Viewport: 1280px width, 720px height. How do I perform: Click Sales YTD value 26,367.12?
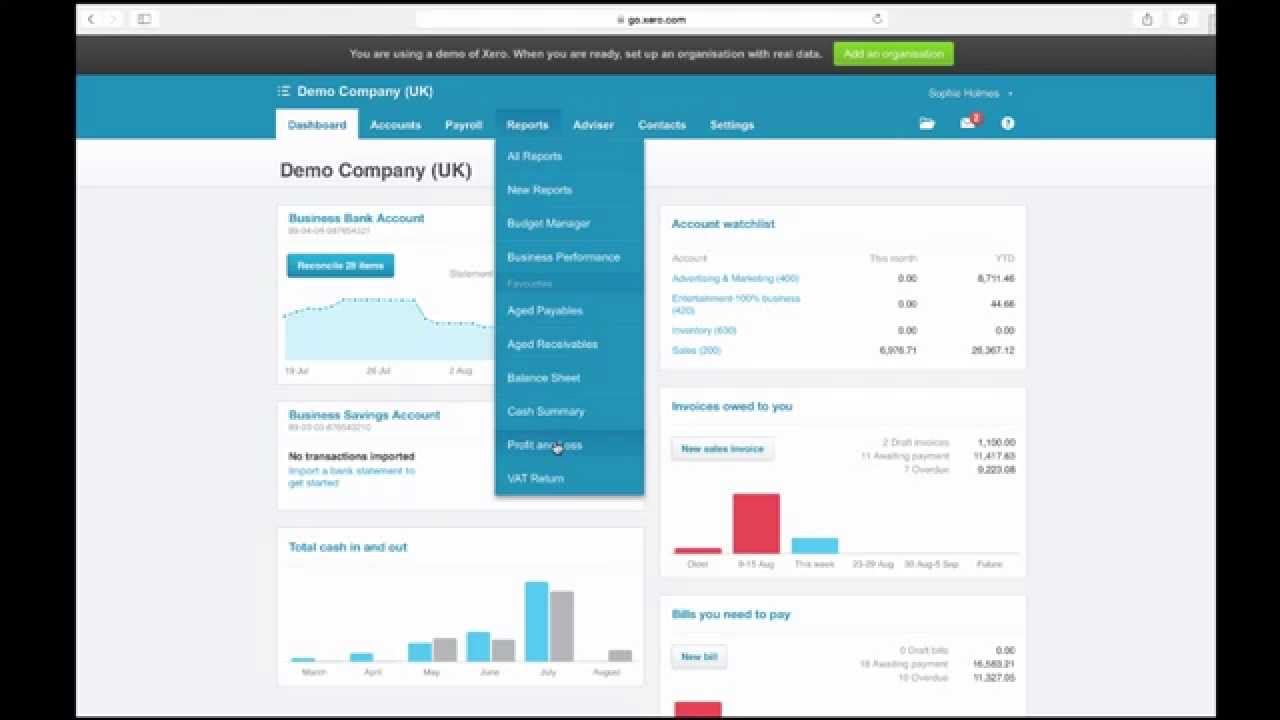[995, 350]
